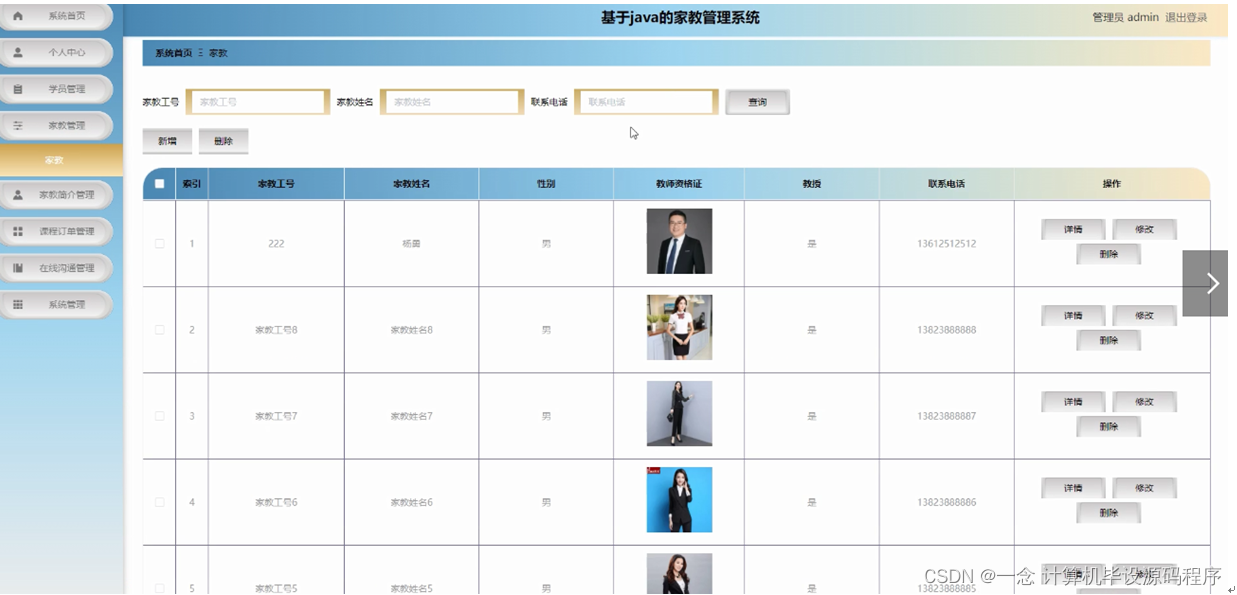The height and width of the screenshot is (595, 1237).
Task: Click the 索引 column header
Action: (191, 184)
